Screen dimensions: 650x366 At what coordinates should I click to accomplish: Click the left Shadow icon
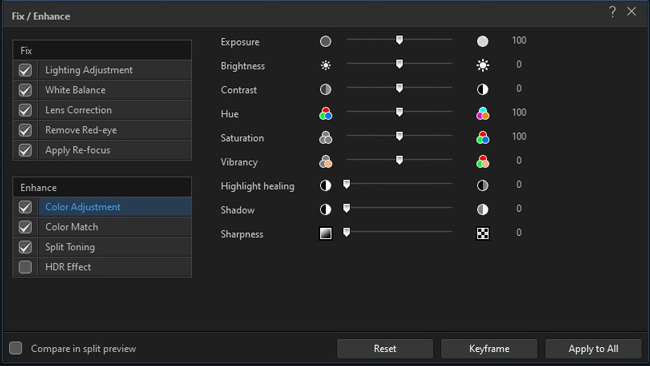(325, 209)
